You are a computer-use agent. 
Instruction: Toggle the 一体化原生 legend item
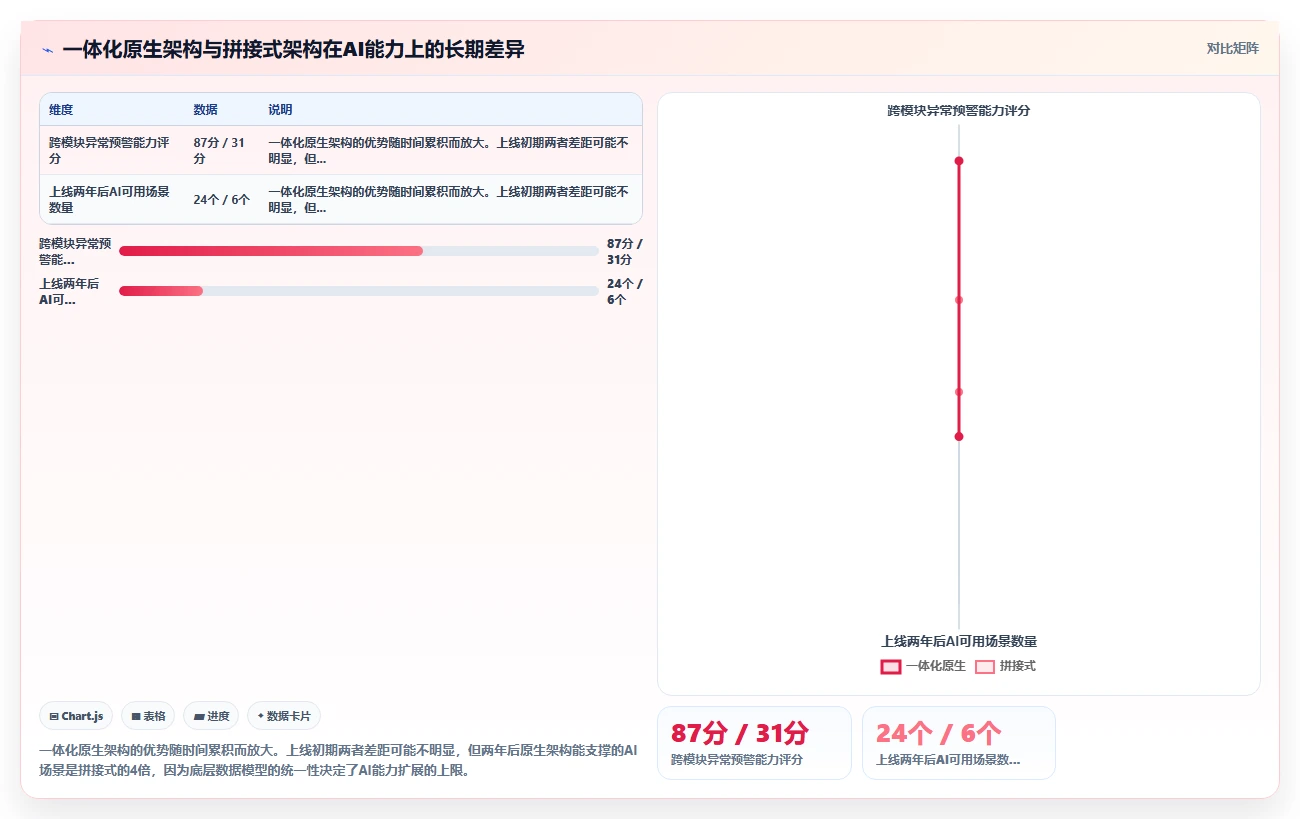coord(922,666)
